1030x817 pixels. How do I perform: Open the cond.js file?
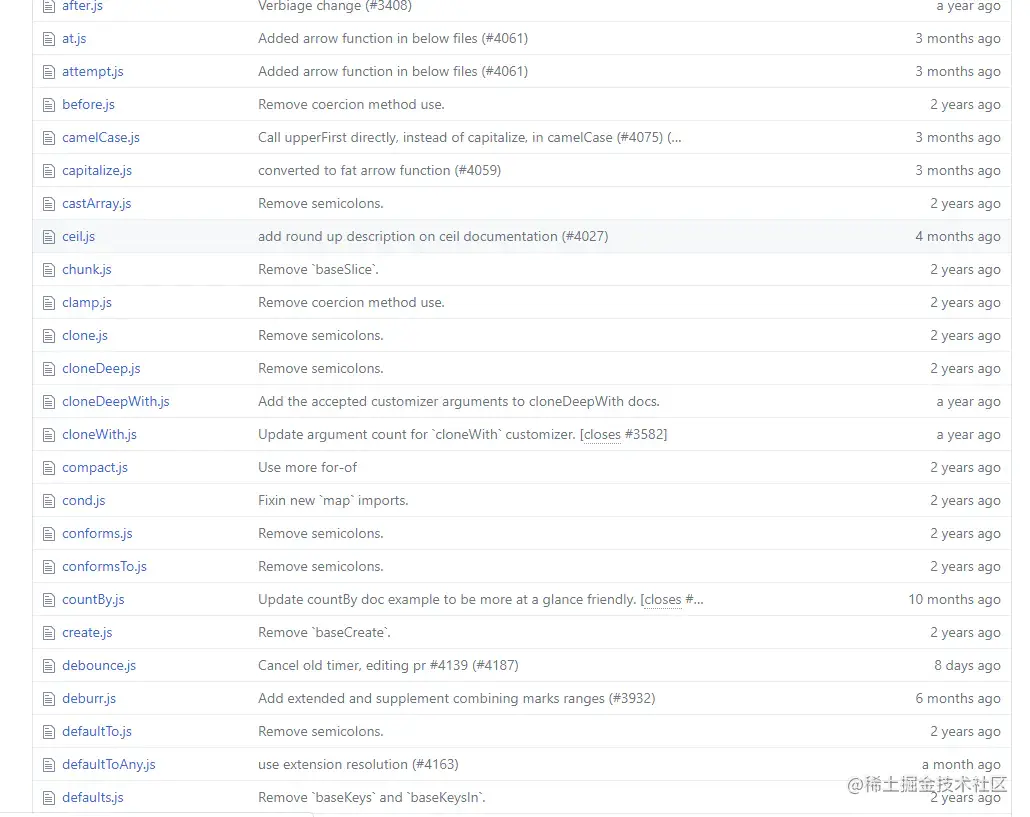coord(83,500)
